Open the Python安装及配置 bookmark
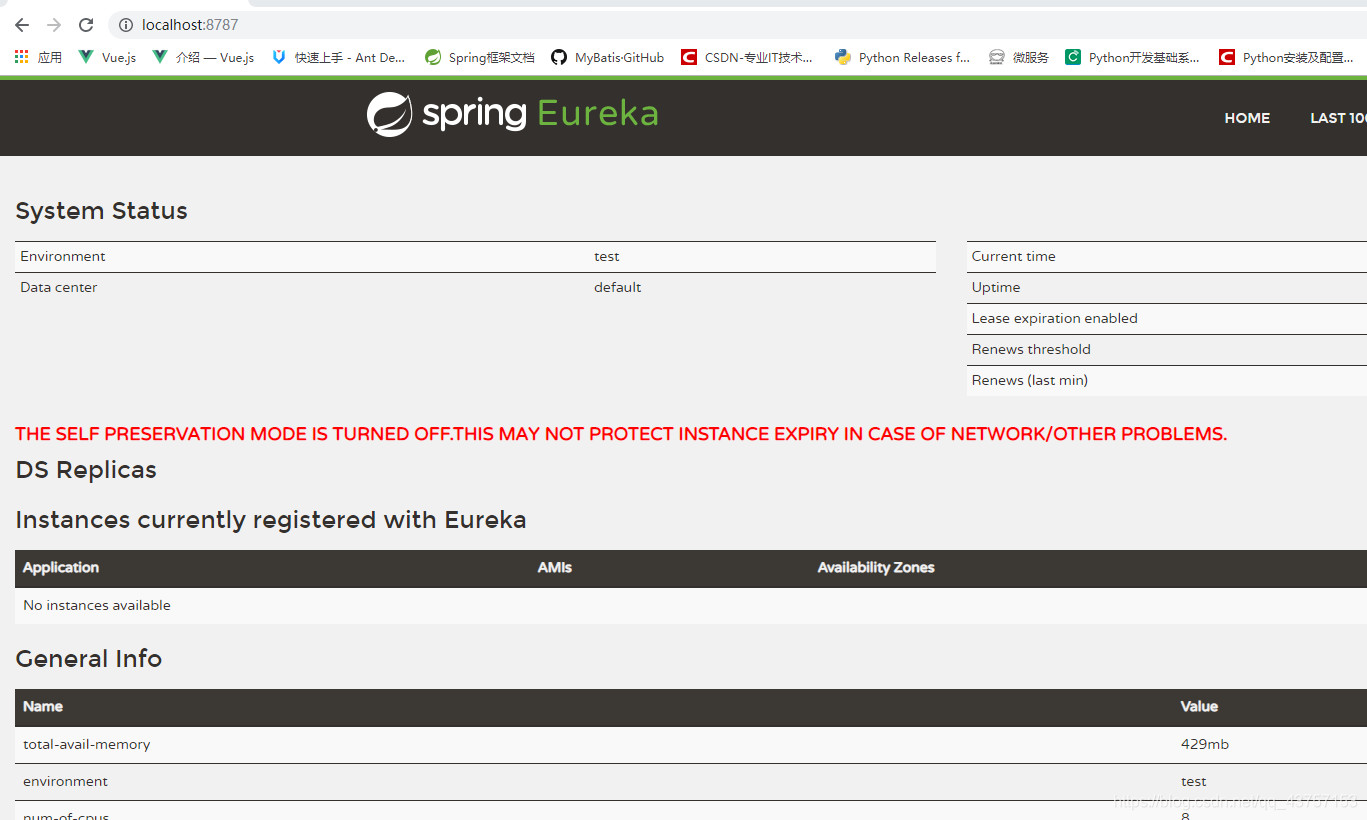This screenshot has width=1367, height=820. click(x=1286, y=57)
